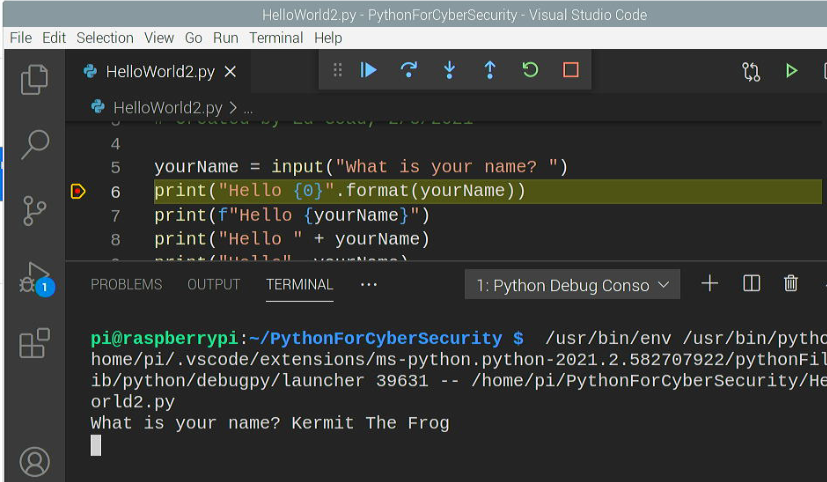827x482 pixels.
Task: Open the Search view icon
Action: click(x=35, y=144)
